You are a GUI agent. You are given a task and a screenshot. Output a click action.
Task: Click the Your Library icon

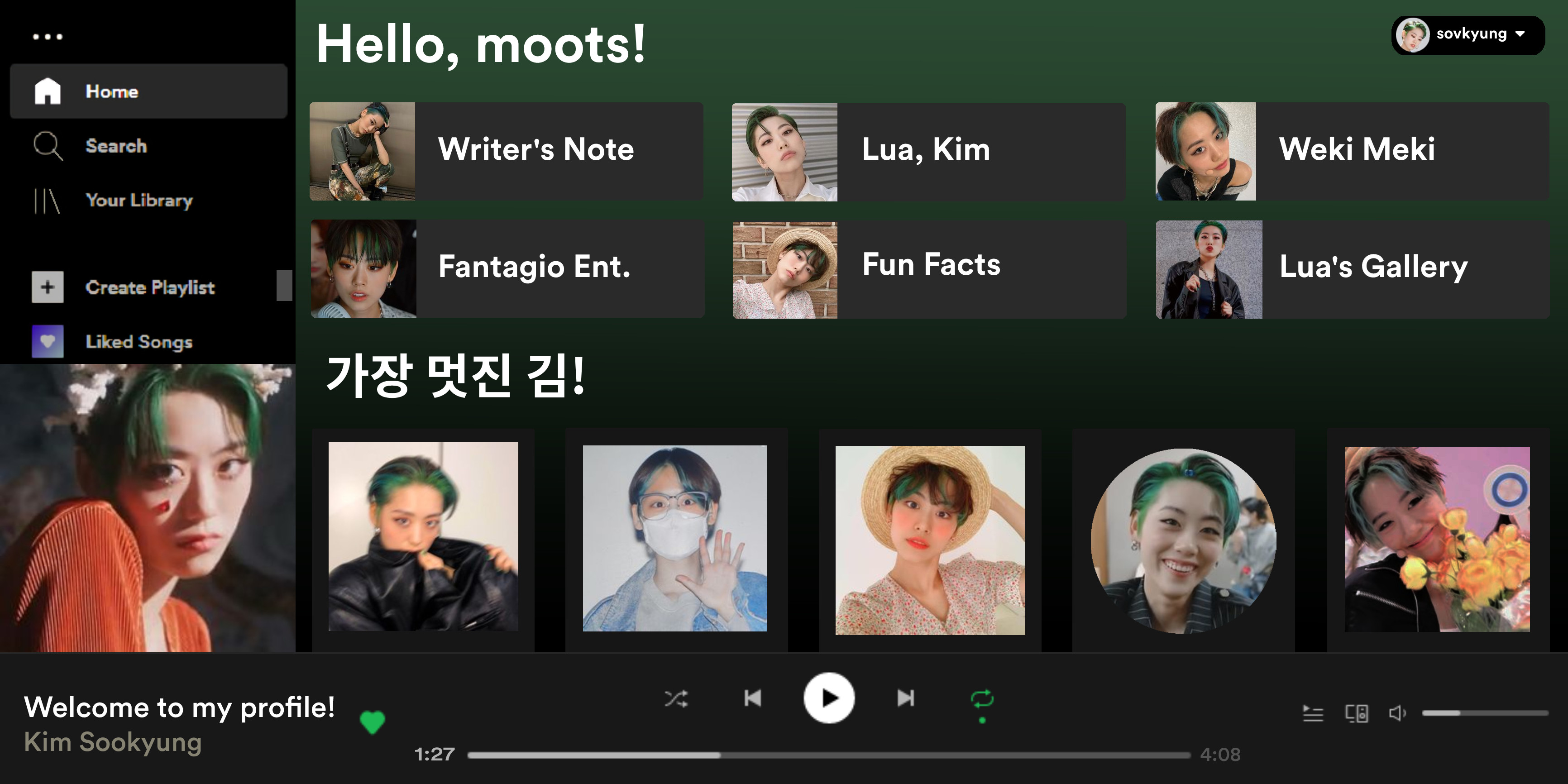pos(47,201)
